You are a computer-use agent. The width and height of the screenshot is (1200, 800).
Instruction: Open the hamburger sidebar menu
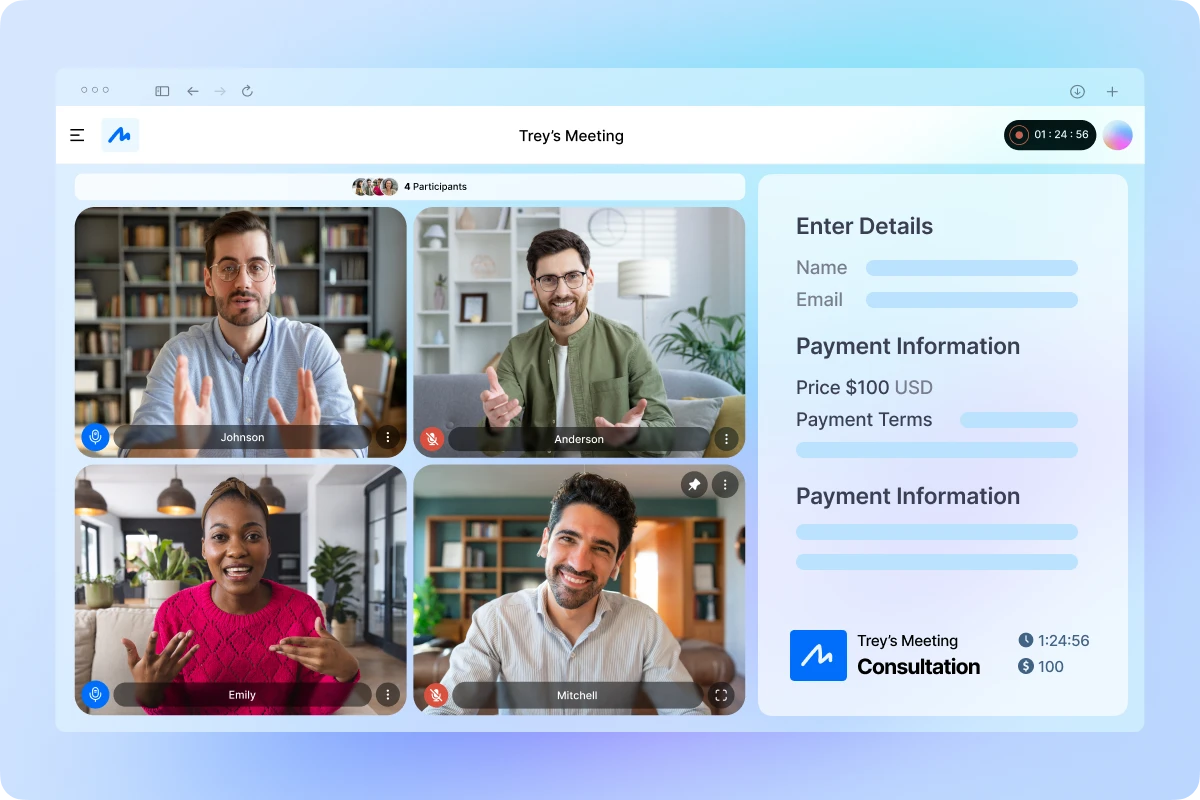click(77, 134)
